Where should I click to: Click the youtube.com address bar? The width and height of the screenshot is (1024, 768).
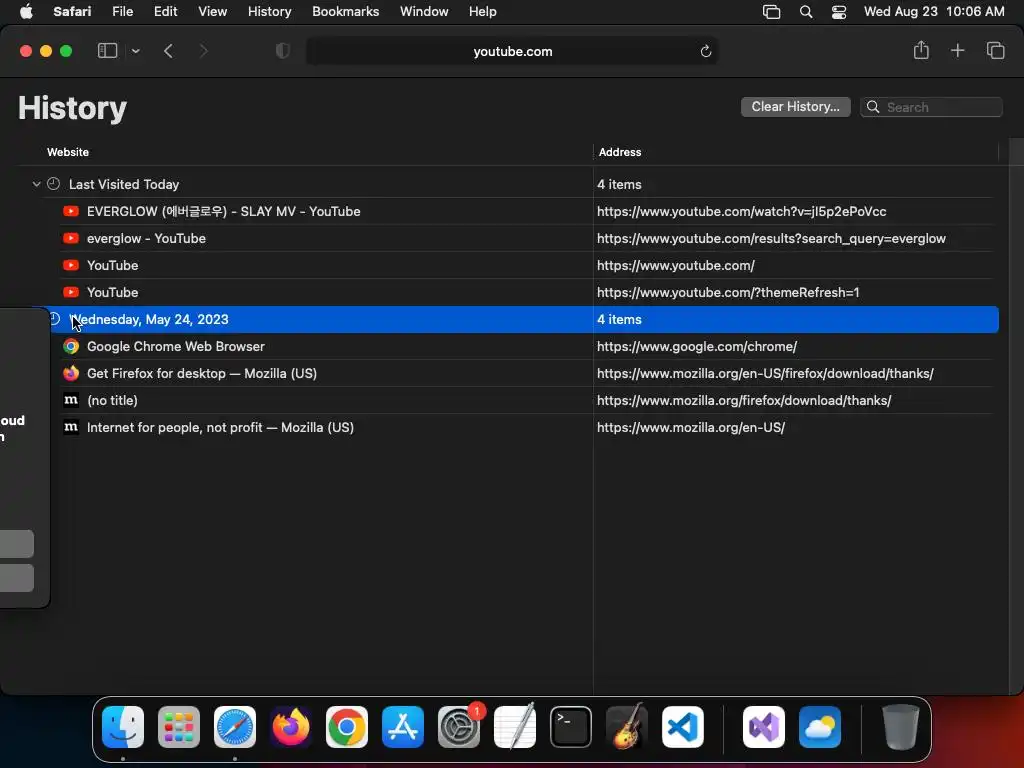click(x=512, y=51)
